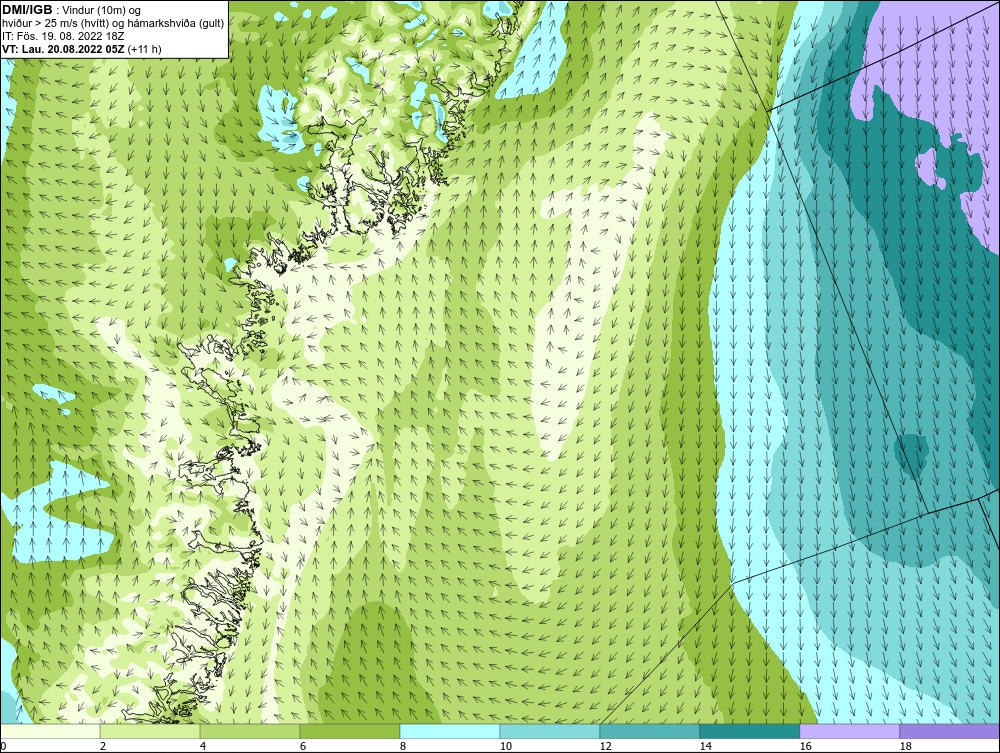Click legend label '18'
Viewport: 1000px width, 753px height.
906,746
